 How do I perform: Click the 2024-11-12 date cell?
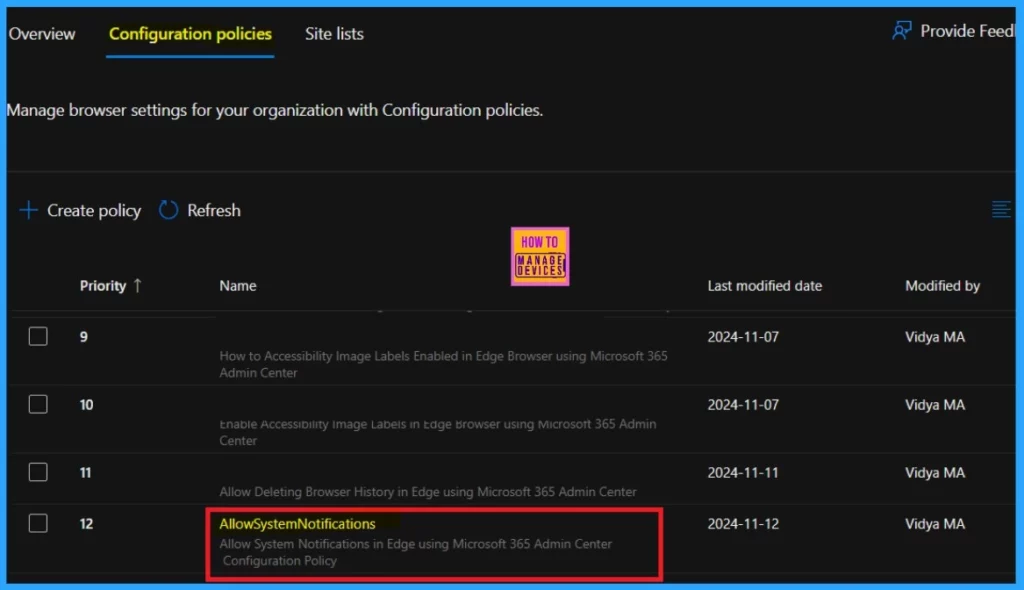743,523
